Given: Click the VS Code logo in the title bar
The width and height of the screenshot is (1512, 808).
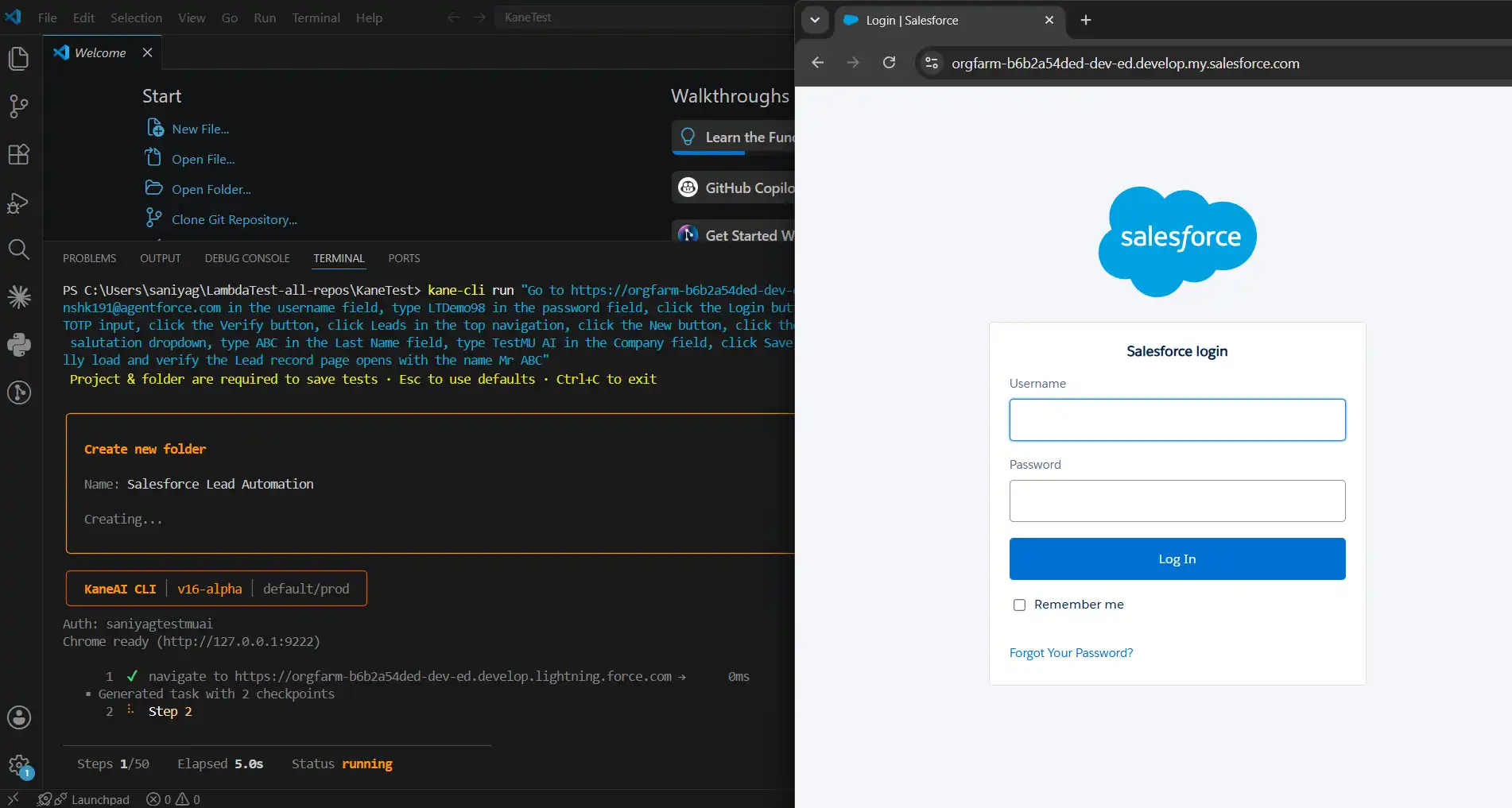Looking at the screenshot, I should click(x=14, y=17).
